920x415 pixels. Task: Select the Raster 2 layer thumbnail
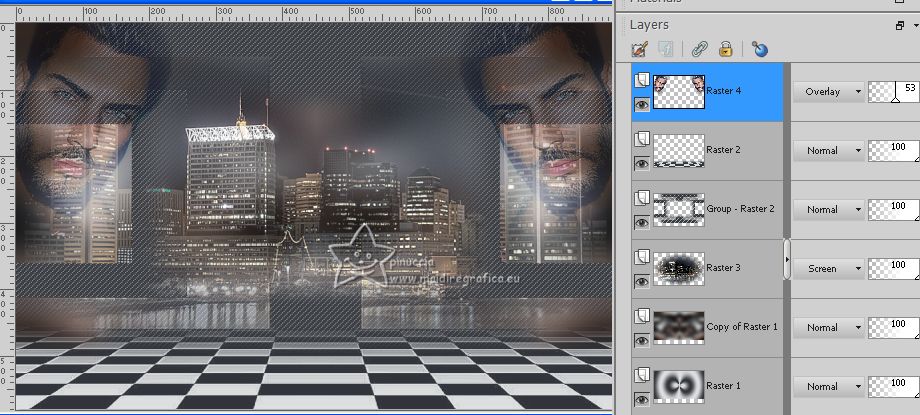click(x=679, y=151)
